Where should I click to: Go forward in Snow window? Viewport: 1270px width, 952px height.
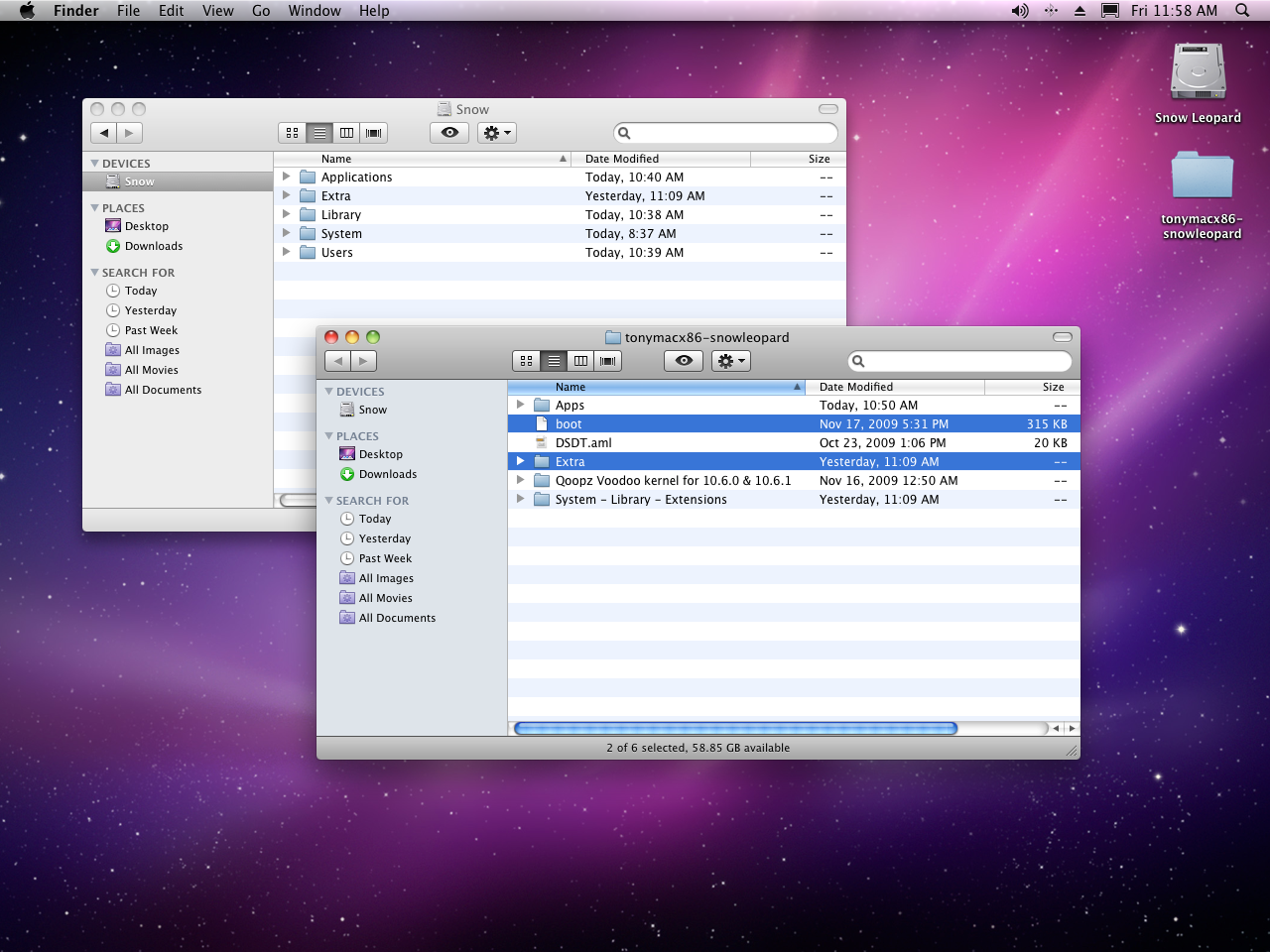(130, 133)
